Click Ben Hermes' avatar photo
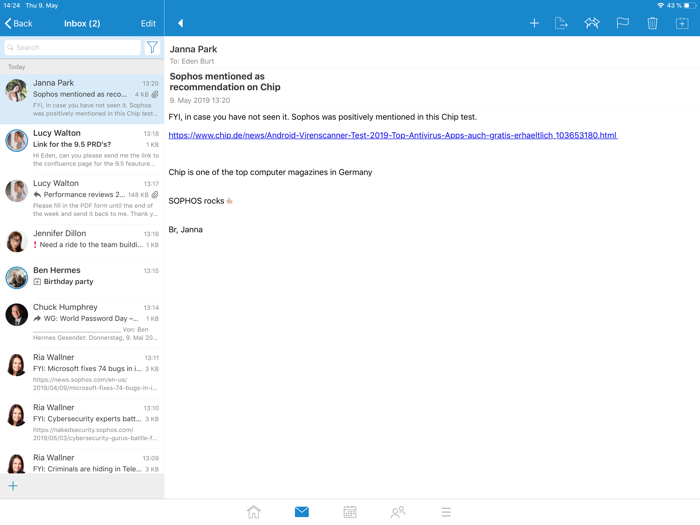700x525 pixels. point(17,278)
